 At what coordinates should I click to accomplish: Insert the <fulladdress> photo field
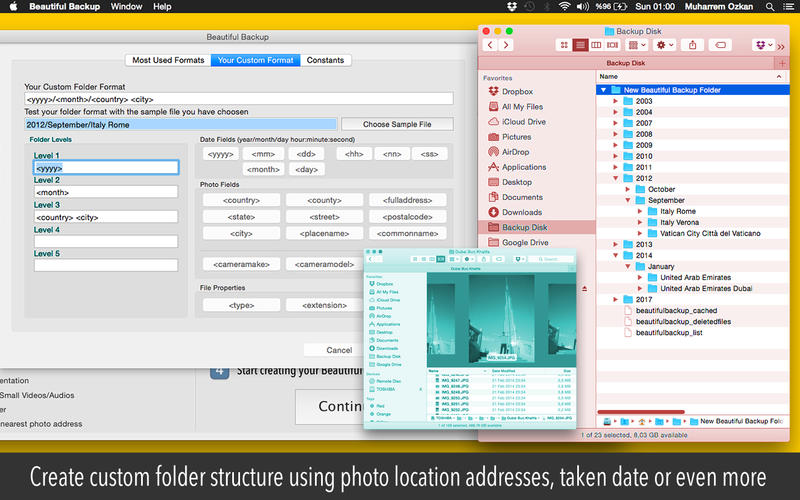408,200
